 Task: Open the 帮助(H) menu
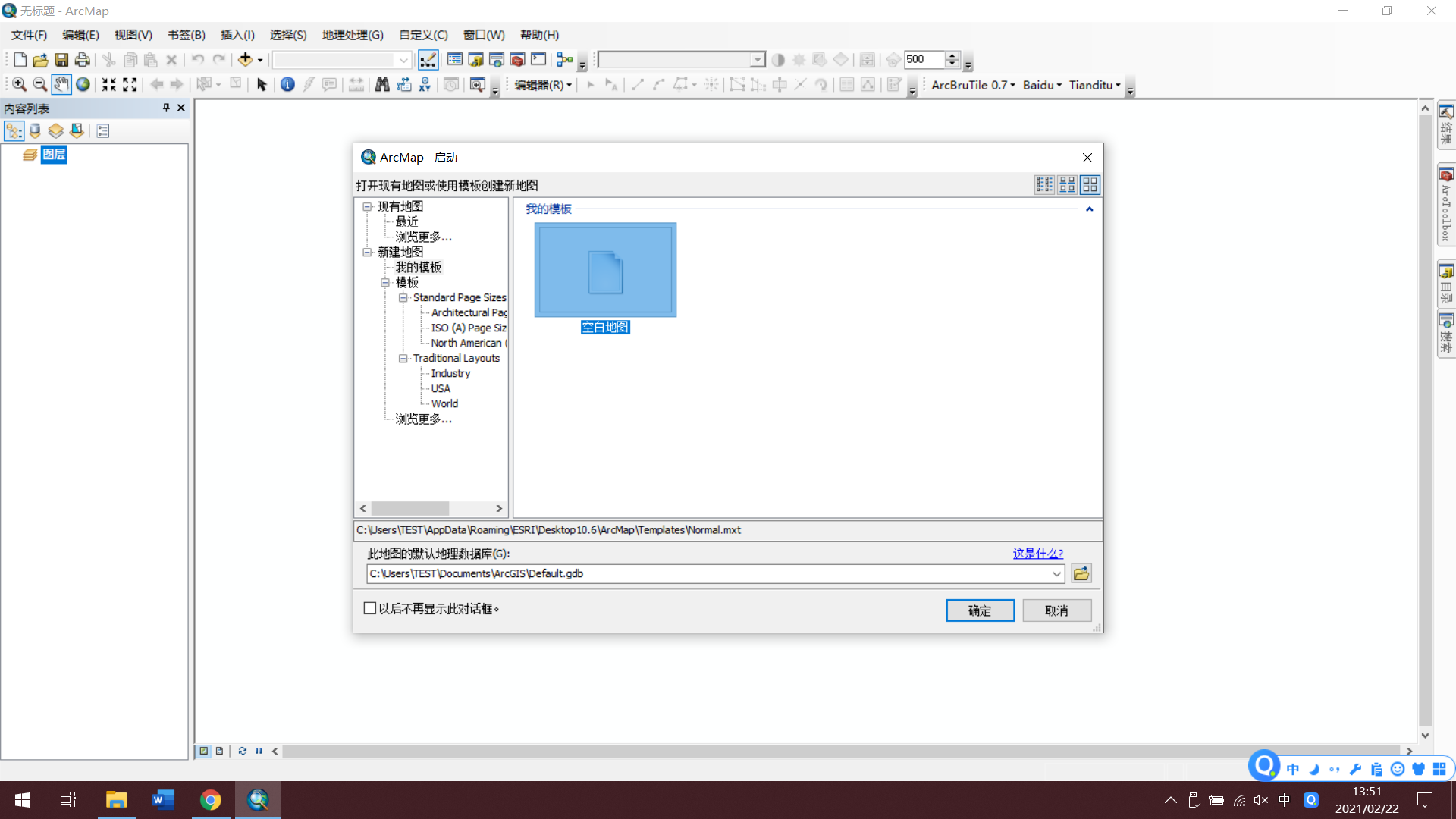click(x=540, y=35)
